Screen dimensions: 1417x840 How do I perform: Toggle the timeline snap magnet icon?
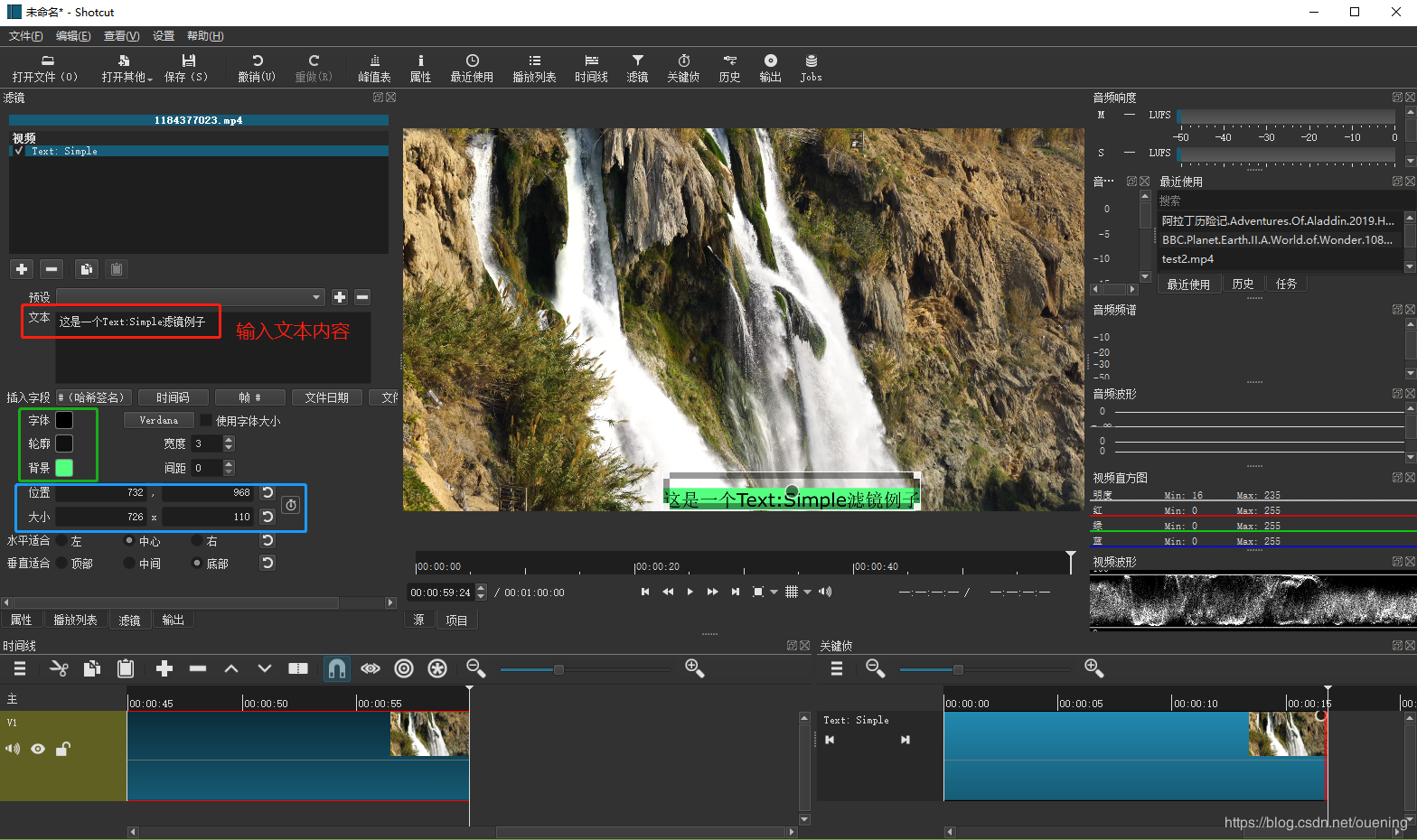point(336,668)
